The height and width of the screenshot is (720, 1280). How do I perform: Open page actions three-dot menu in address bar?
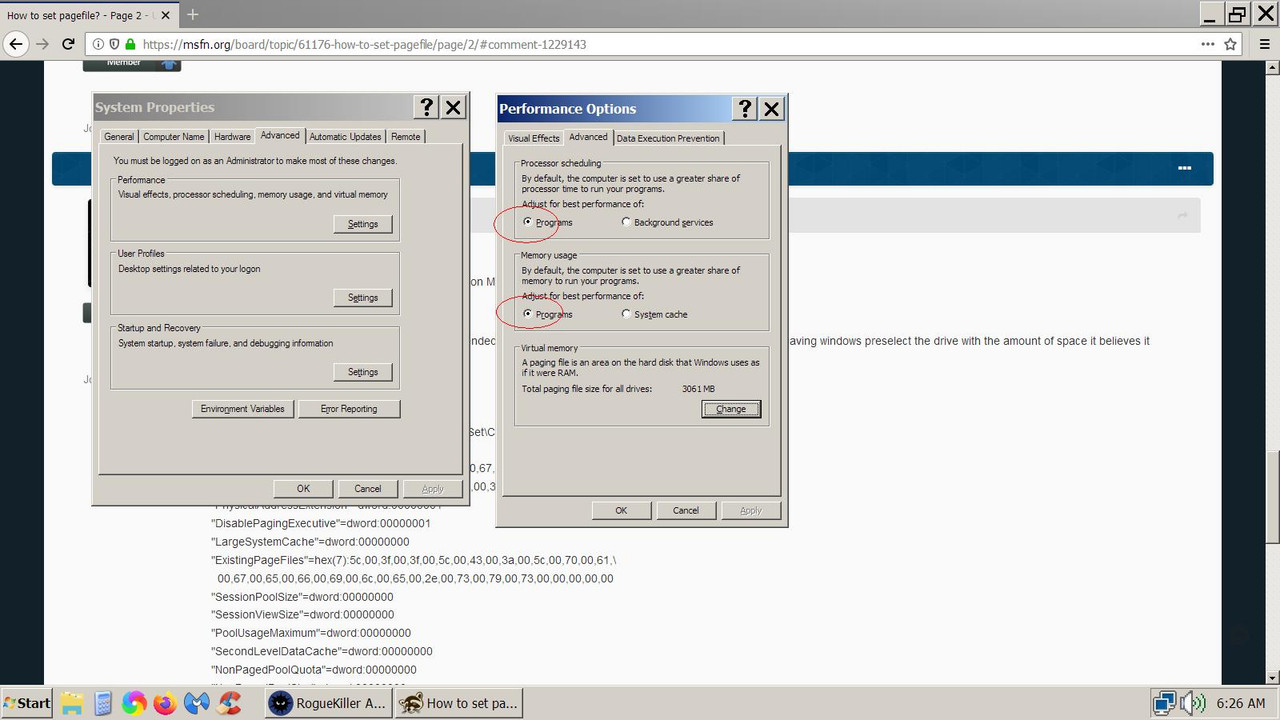click(x=1208, y=44)
